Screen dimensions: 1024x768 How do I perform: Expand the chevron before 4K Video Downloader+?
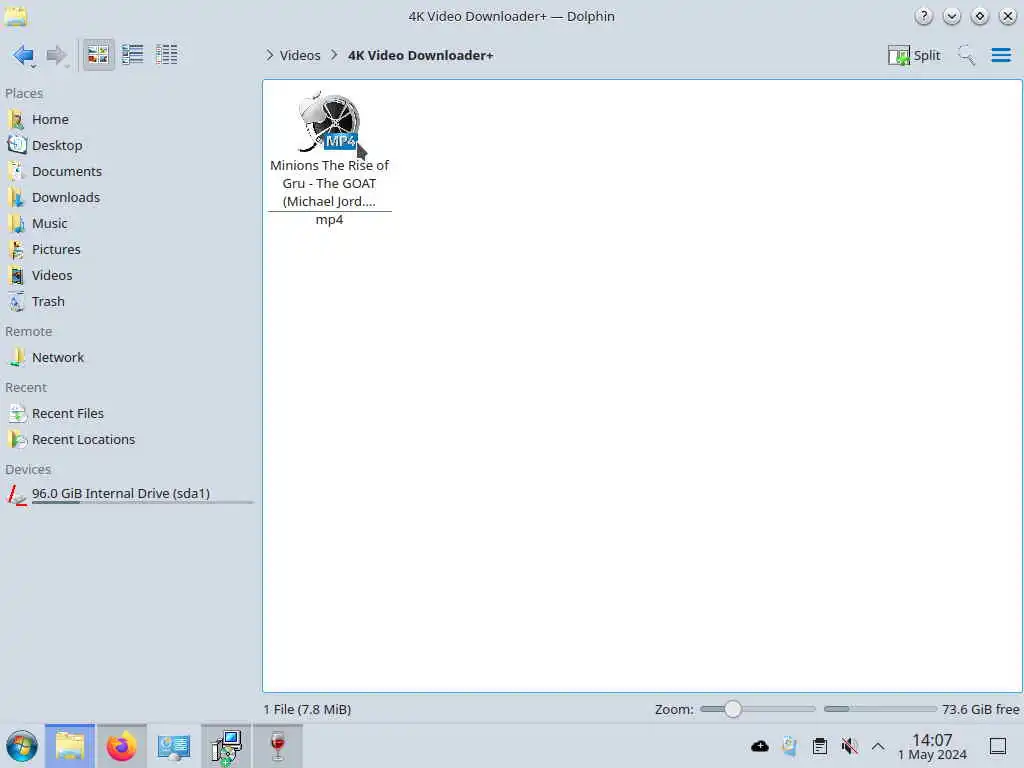click(x=334, y=56)
